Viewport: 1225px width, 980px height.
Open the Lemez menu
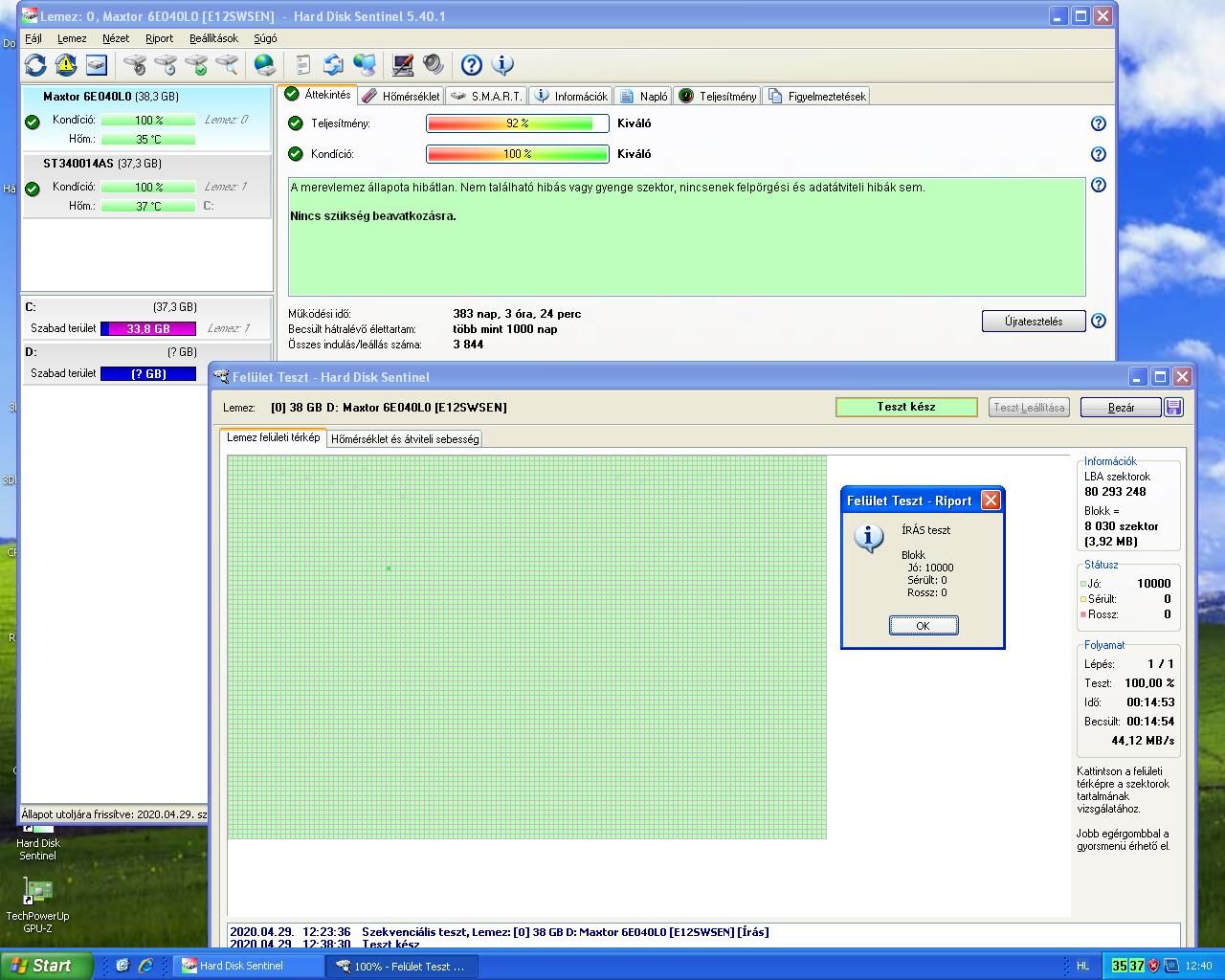click(72, 38)
